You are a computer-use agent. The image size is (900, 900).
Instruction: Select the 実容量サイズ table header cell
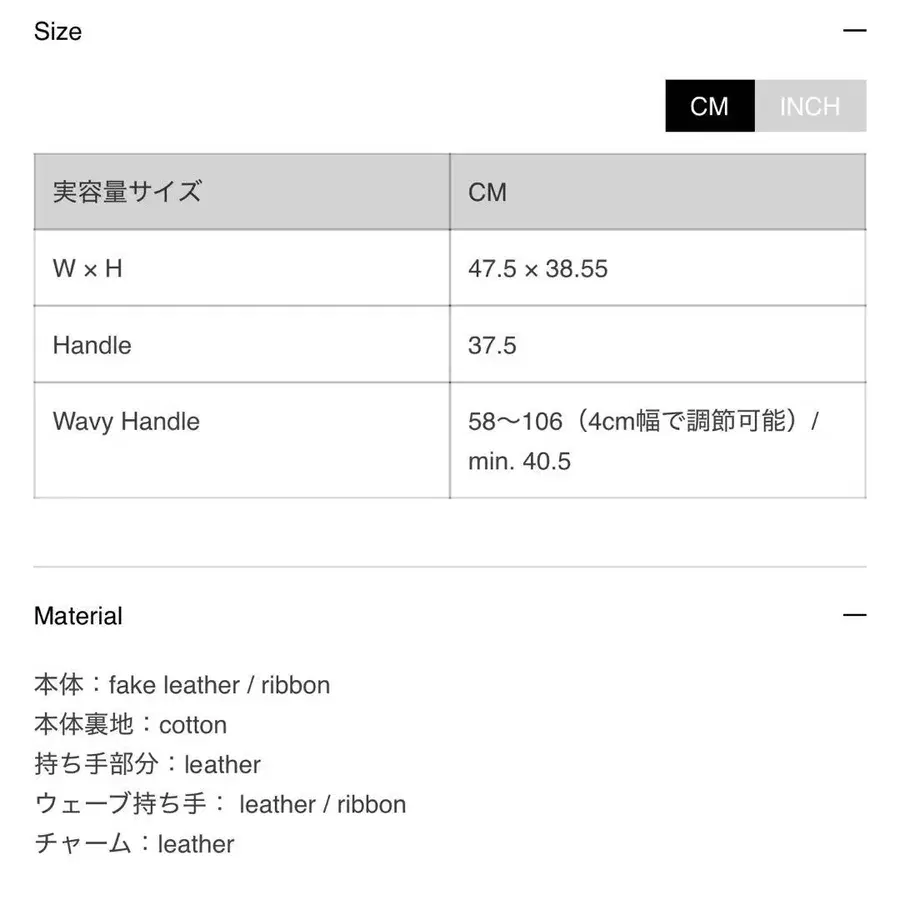127,192
